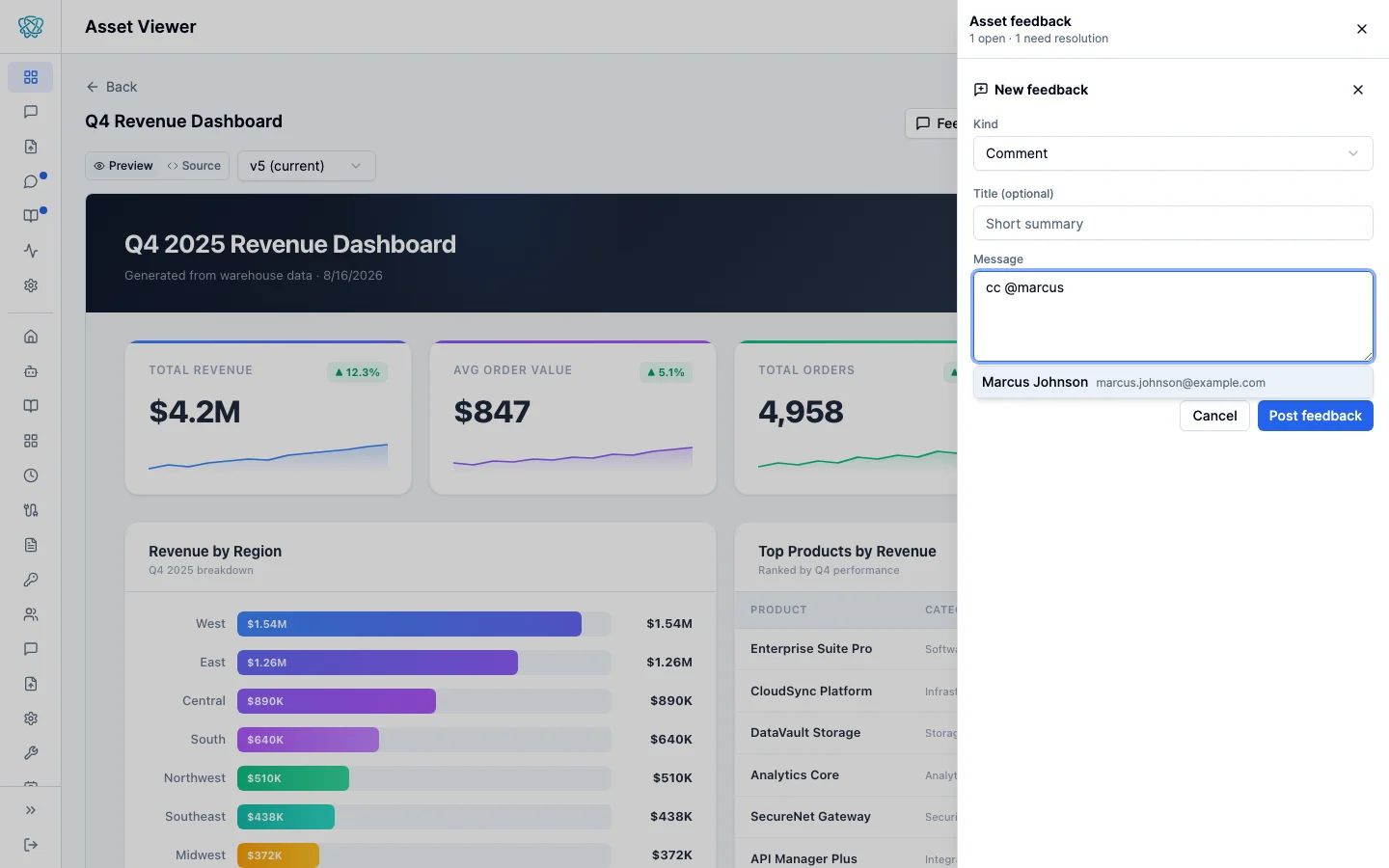The width and height of the screenshot is (1389, 868).
Task: Click the West revenue bar
Action: 409,624
